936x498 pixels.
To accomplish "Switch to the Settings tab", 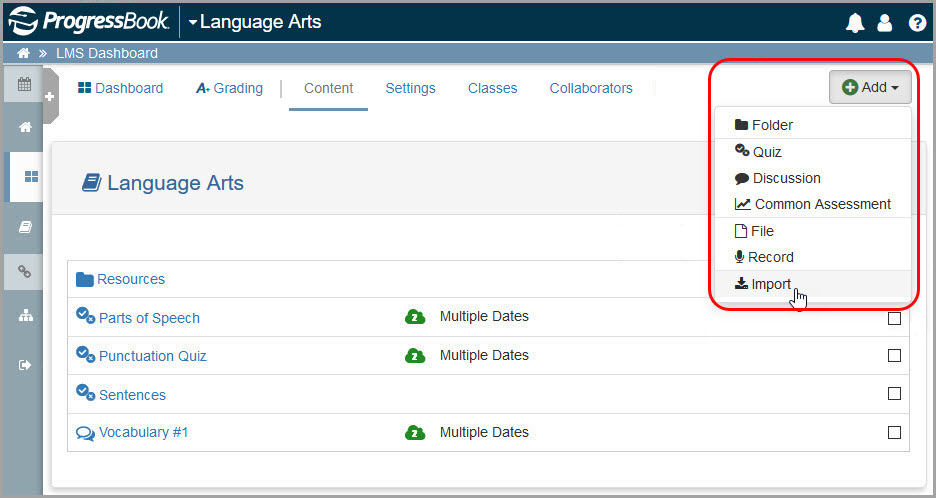I will (x=410, y=88).
